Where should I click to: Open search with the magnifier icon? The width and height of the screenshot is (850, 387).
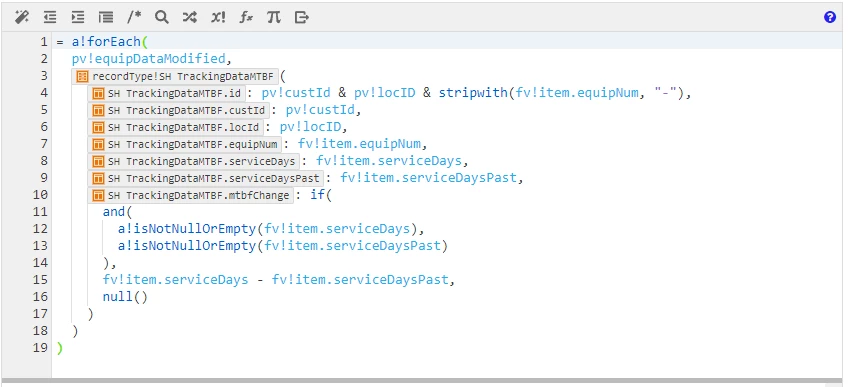[x=162, y=17]
